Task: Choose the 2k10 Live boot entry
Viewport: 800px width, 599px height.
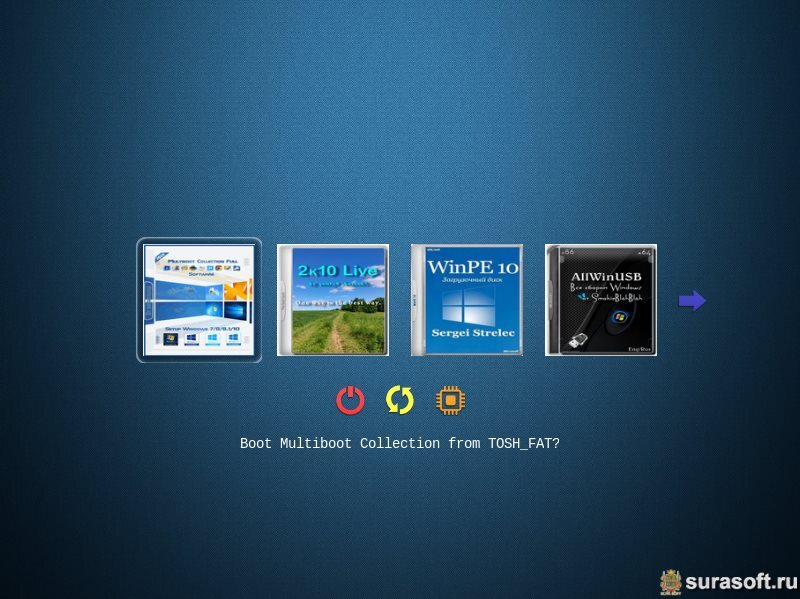Action: 333,300
